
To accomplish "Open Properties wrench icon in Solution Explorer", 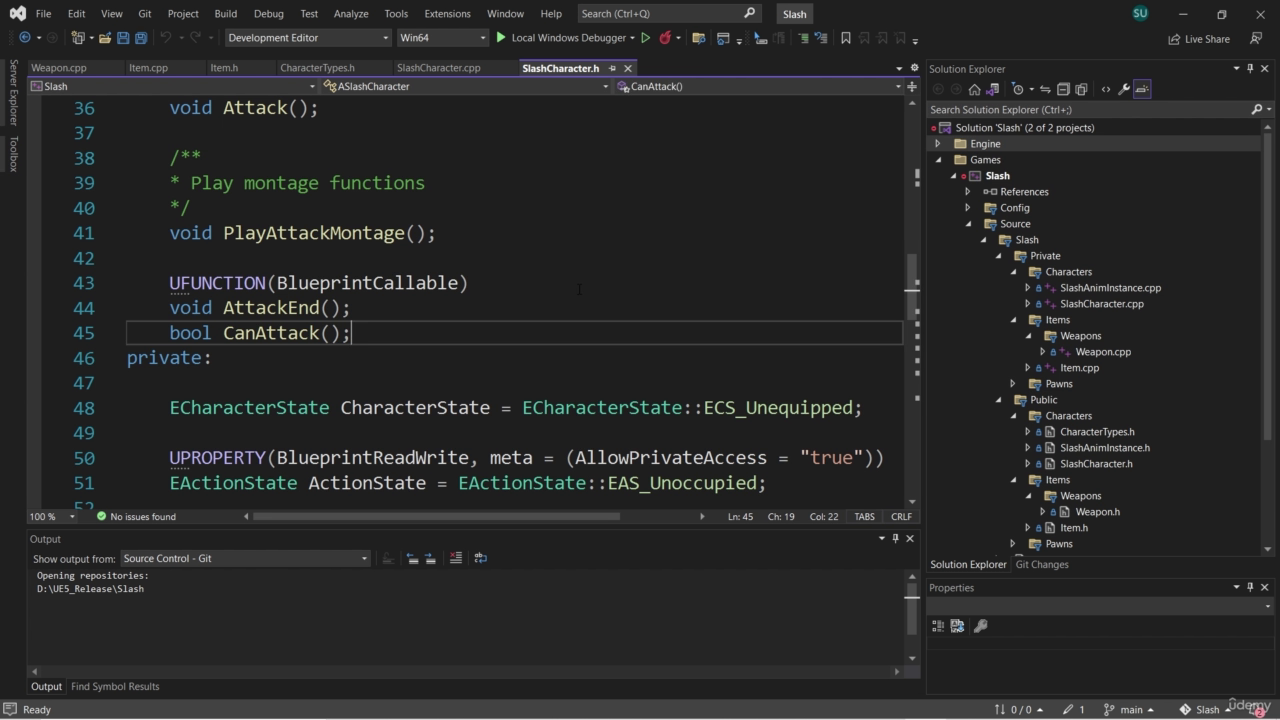I will point(1124,89).
